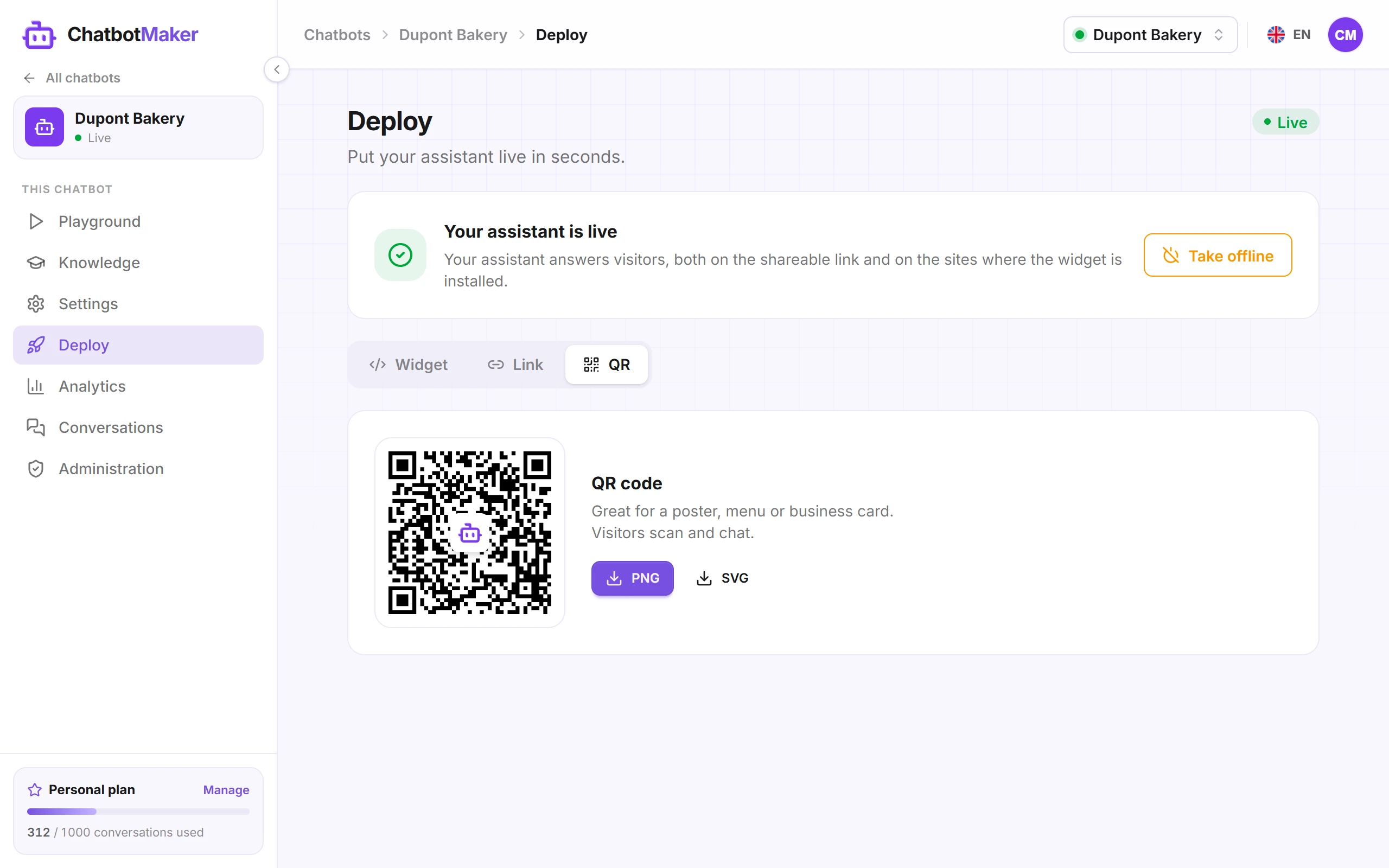1389x868 pixels.
Task: Click the ChatbotMaker robot logo icon
Action: coord(39,35)
